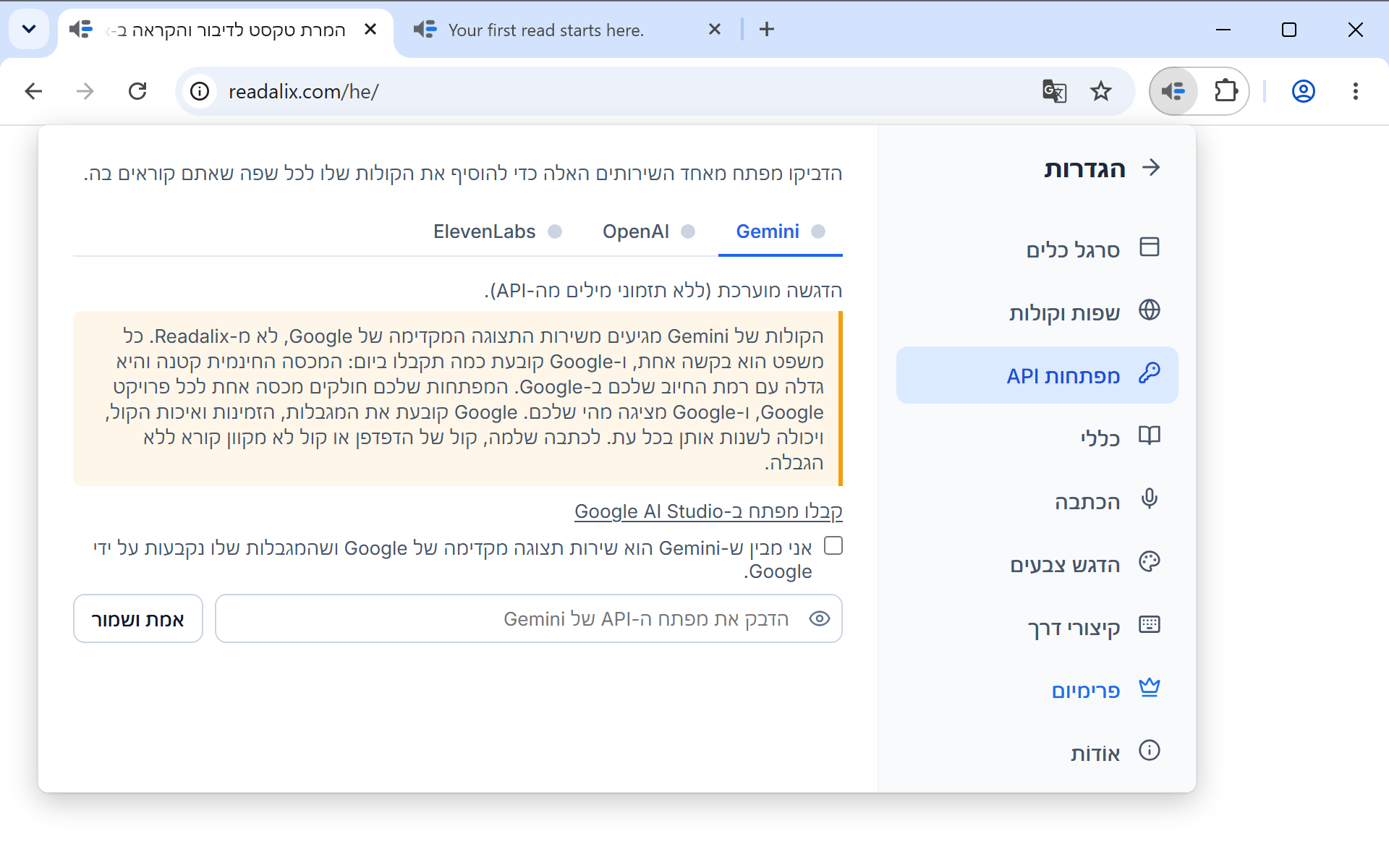Viewport: 1389px width, 868px height.
Task: Open the Chrome profile icon
Action: click(1303, 91)
